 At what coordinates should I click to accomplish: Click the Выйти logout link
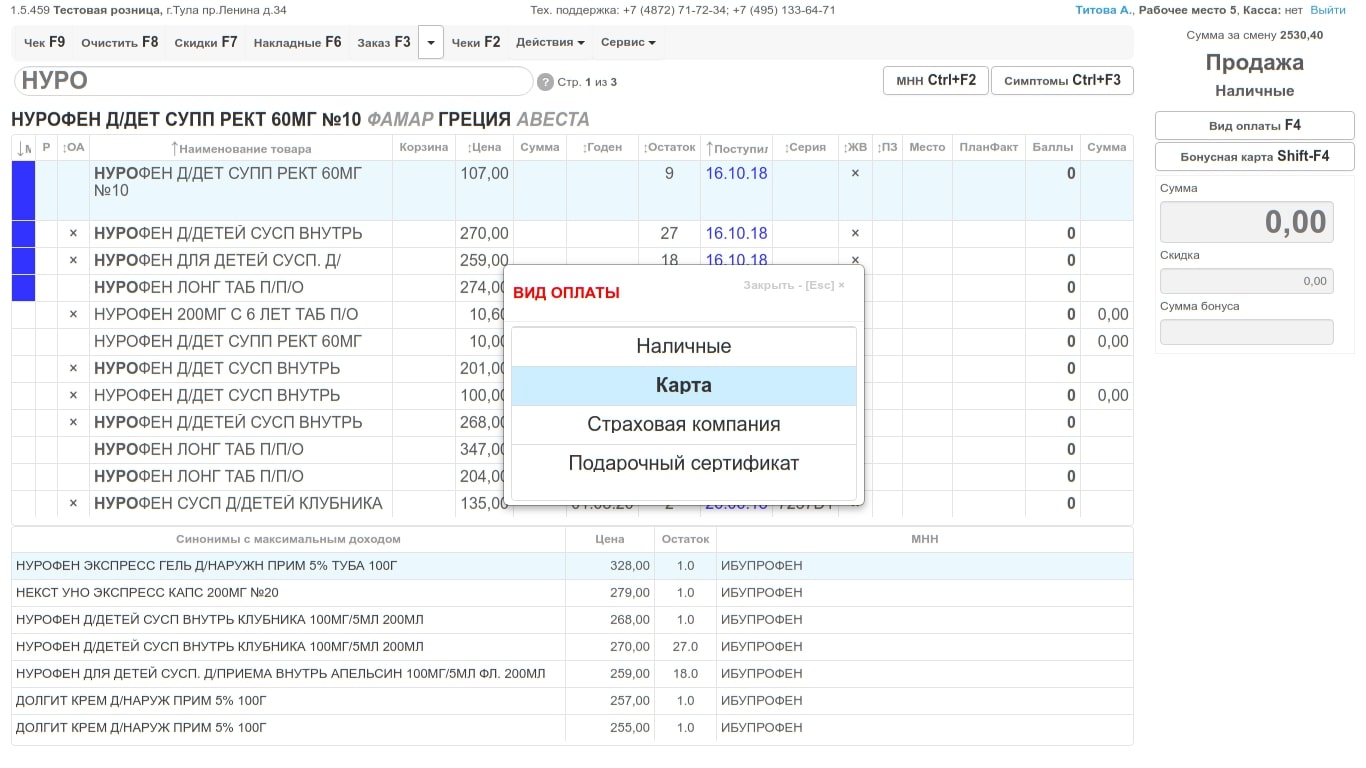pyautogui.click(x=1327, y=10)
